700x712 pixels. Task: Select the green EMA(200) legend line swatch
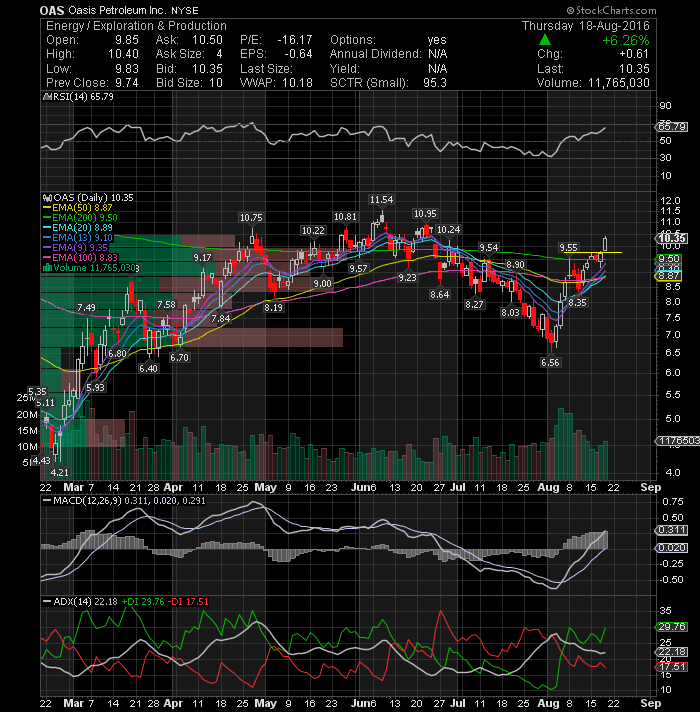pos(47,218)
